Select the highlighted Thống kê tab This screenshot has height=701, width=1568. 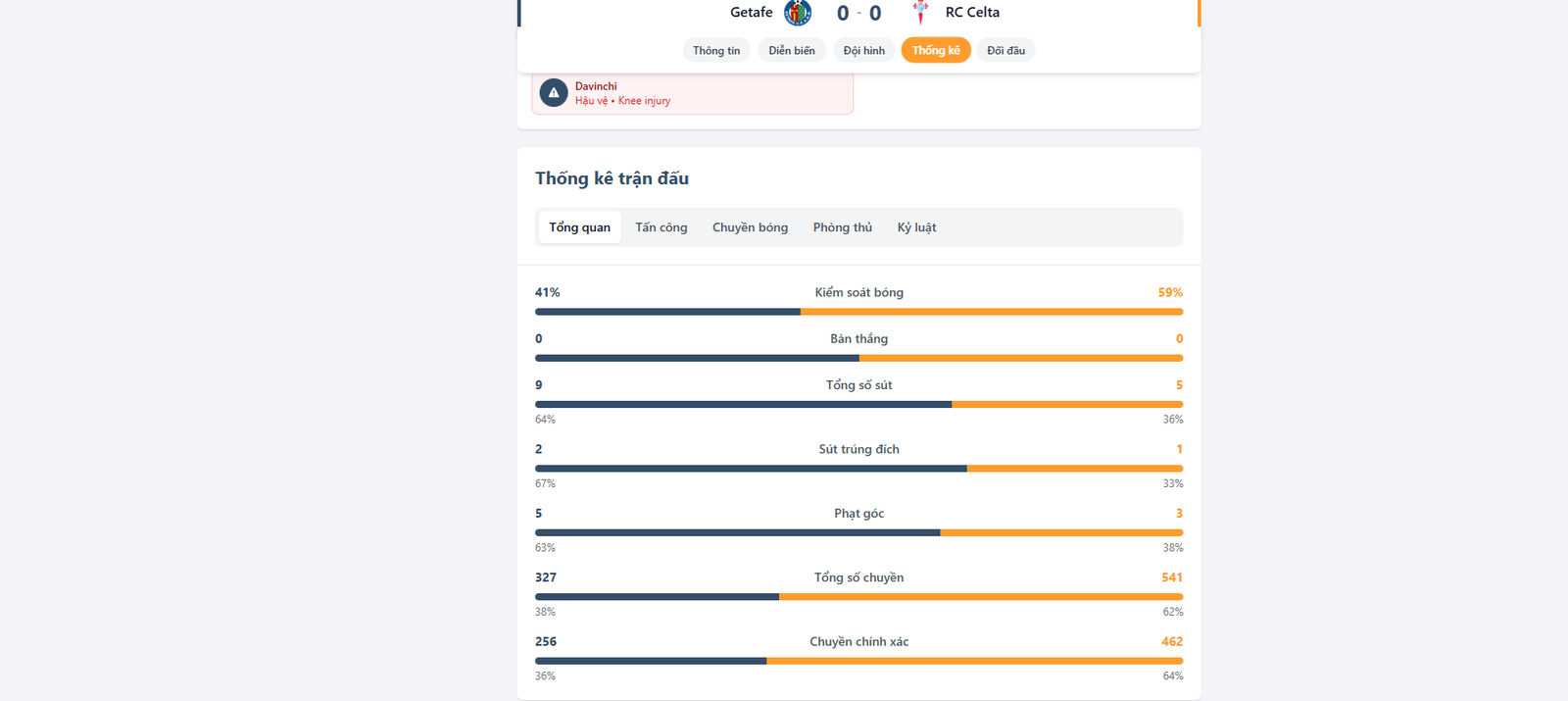tap(935, 51)
